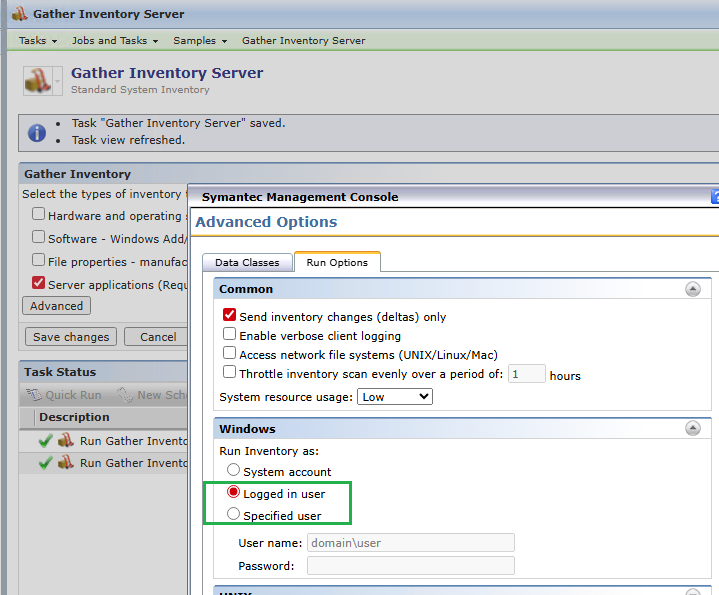Uncheck Server applications checkbox
This screenshot has width=719, height=595.
point(39,283)
